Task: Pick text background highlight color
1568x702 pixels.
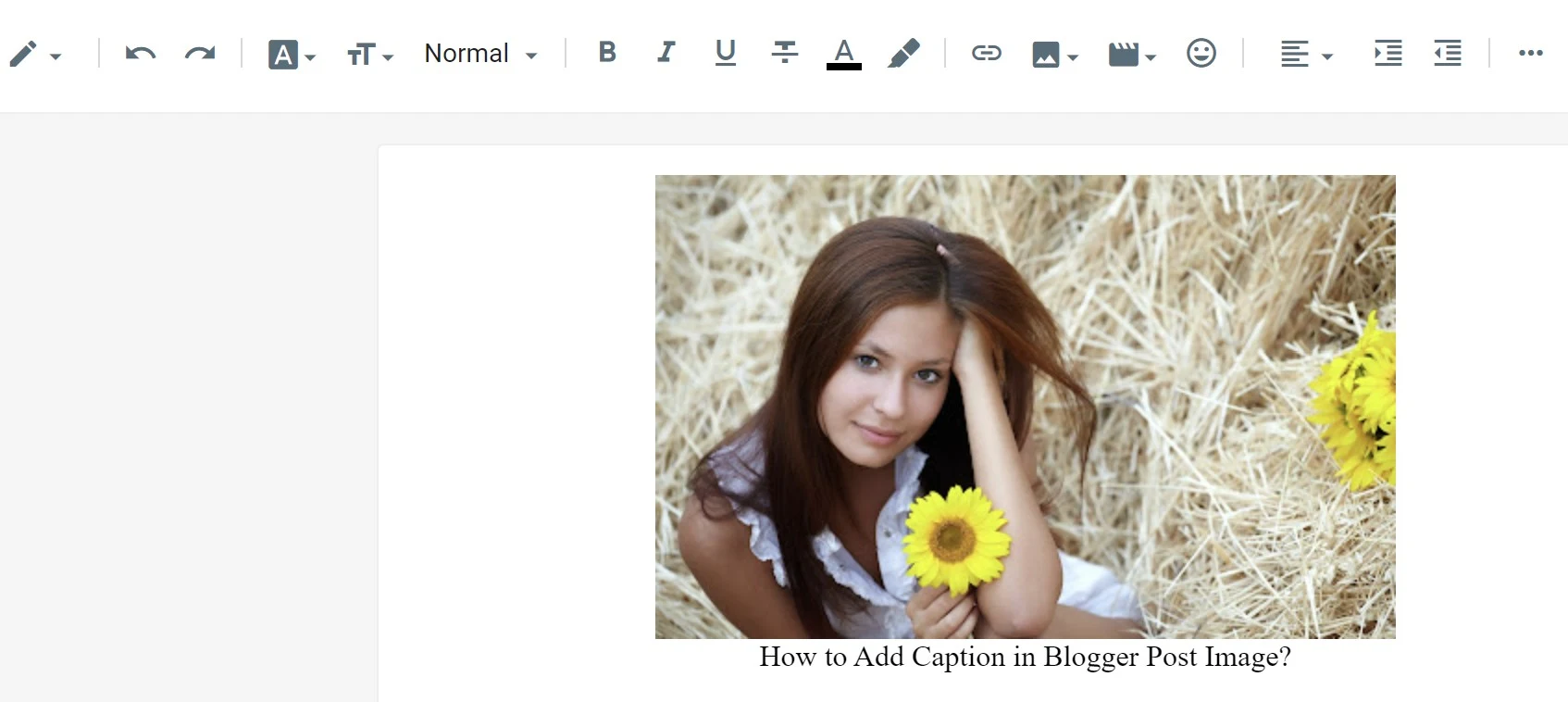Action: click(x=903, y=54)
